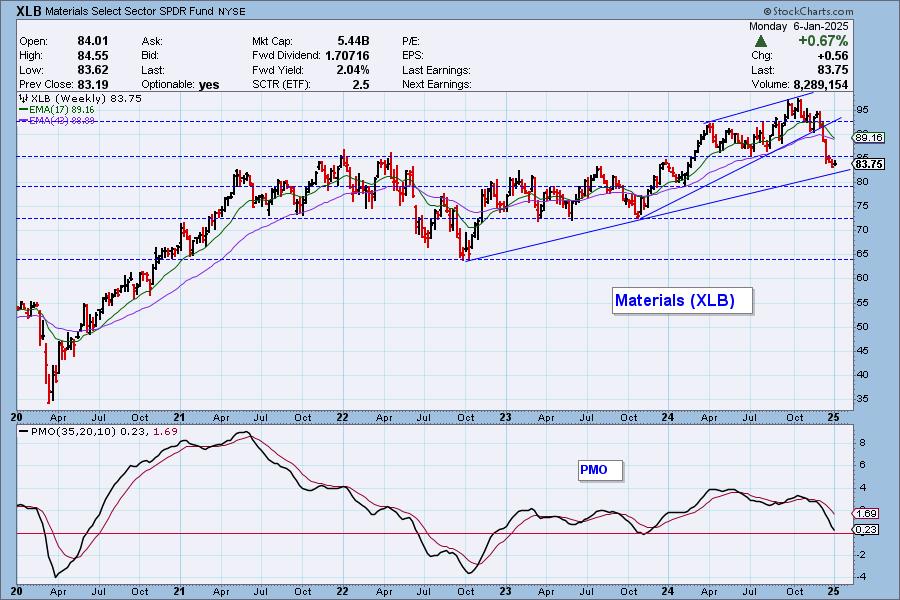The height and width of the screenshot is (600, 900).
Task: Click the 22 year label on price axis
Action: (x=342, y=417)
